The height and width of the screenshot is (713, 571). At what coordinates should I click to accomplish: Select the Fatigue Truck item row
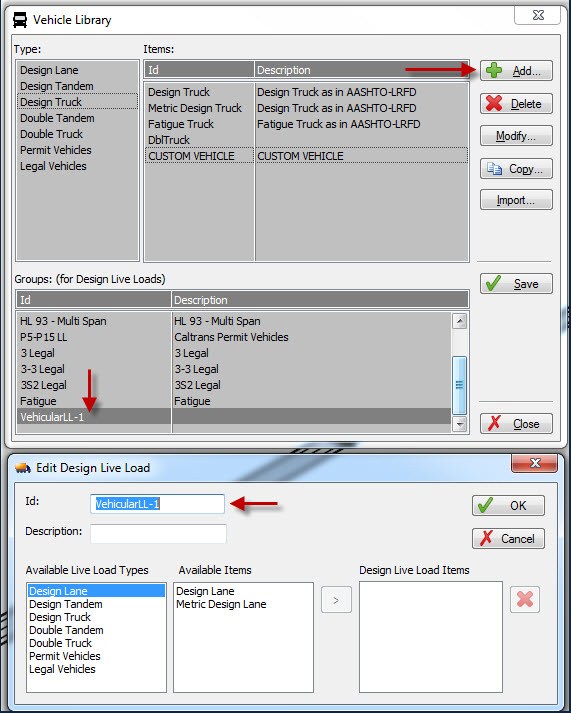pyautogui.click(x=306, y=124)
